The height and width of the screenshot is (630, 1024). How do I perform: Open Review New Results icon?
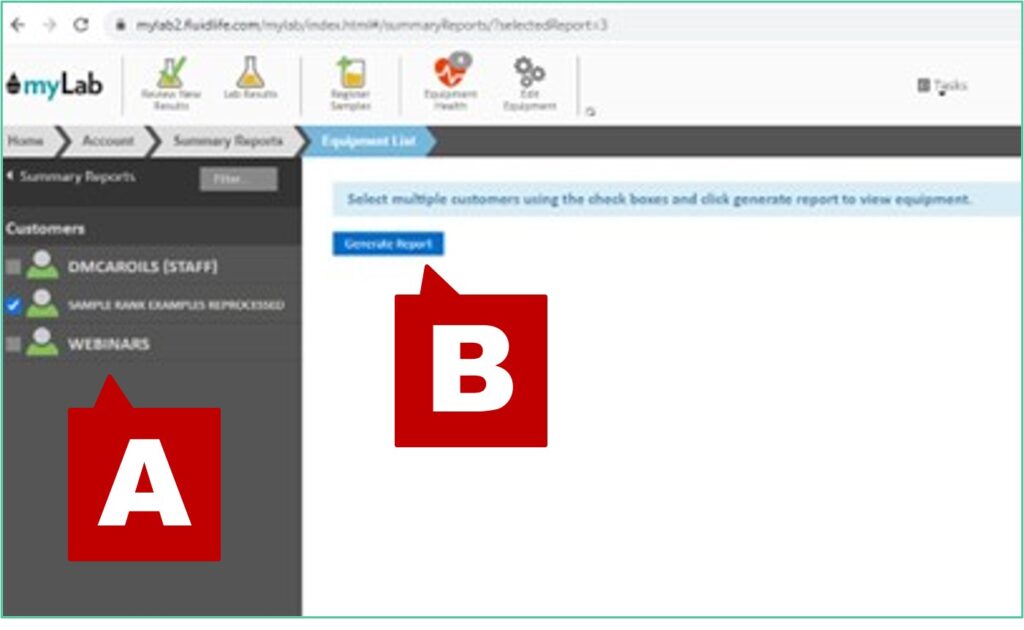(x=171, y=76)
